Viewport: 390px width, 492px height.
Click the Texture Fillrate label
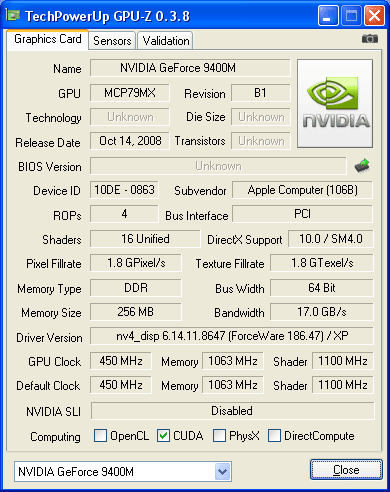pyautogui.click(x=230, y=264)
